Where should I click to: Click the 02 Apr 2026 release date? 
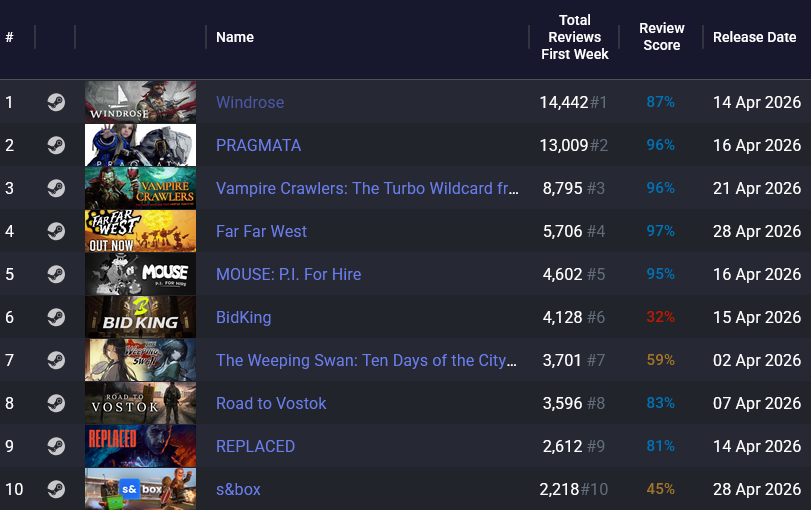[x=757, y=361]
